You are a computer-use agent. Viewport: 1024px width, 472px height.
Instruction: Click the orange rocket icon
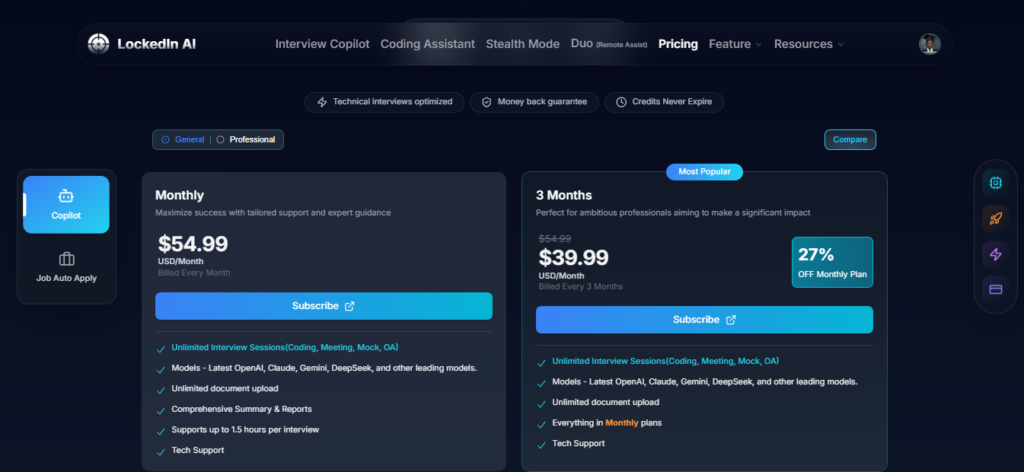995,218
